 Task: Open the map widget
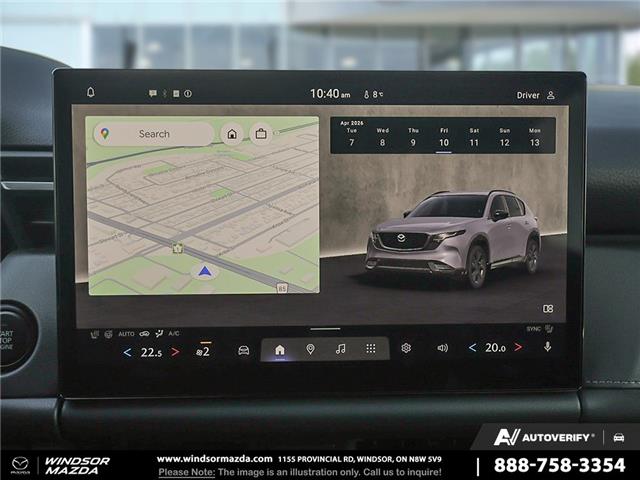pos(203,205)
